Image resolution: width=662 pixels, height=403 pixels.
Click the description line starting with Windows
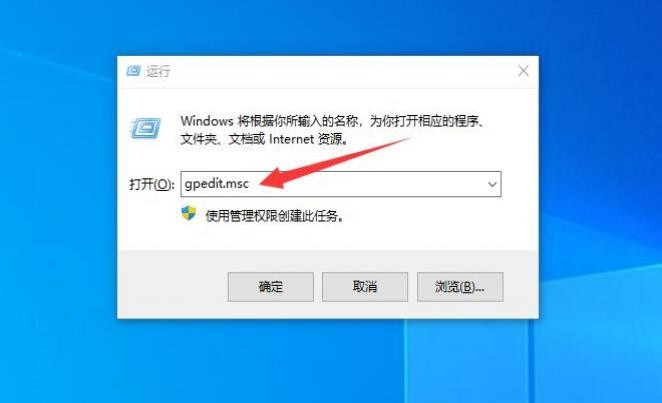click(x=332, y=121)
